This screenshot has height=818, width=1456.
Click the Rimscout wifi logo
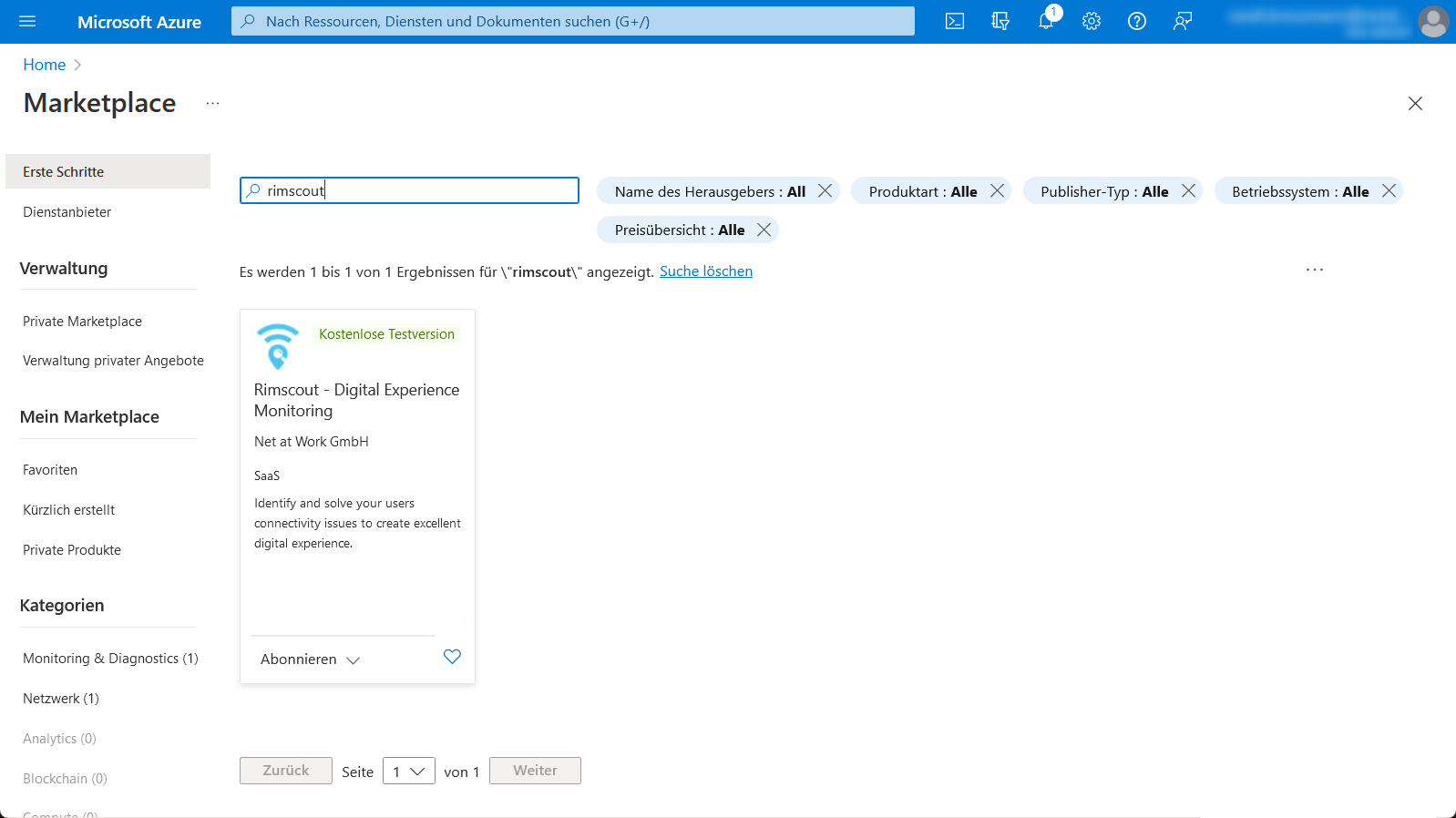[x=278, y=346]
